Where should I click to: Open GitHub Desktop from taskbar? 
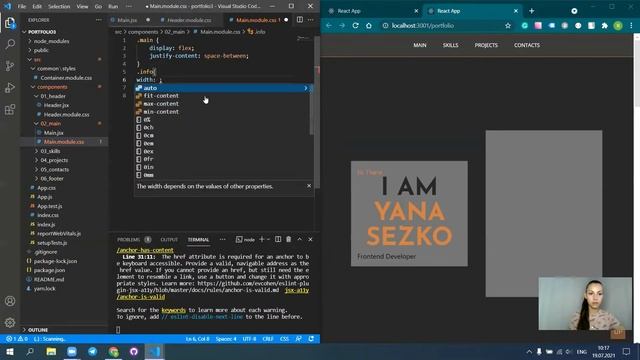(134, 351)
